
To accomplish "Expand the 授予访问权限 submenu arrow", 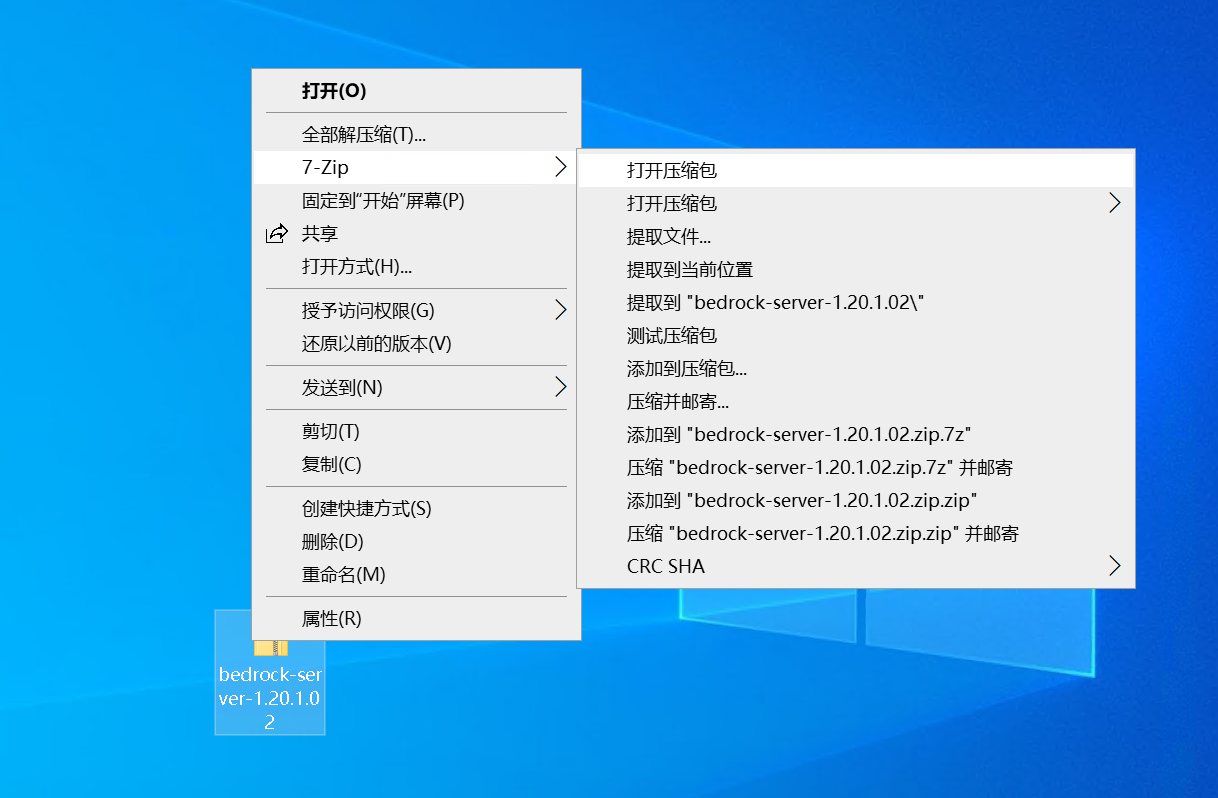I will (x=560, y=310).
